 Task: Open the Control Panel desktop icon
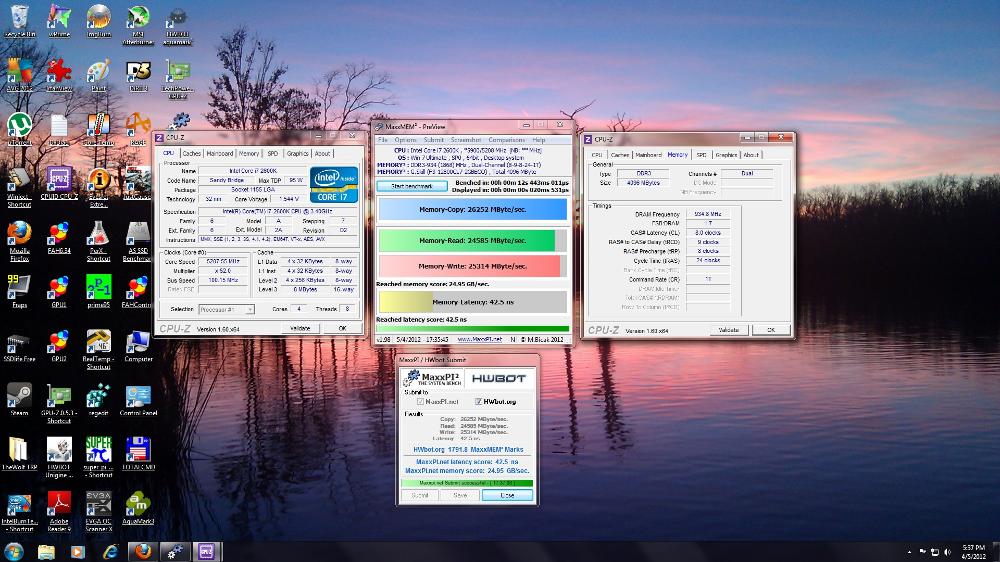point(138,399)
